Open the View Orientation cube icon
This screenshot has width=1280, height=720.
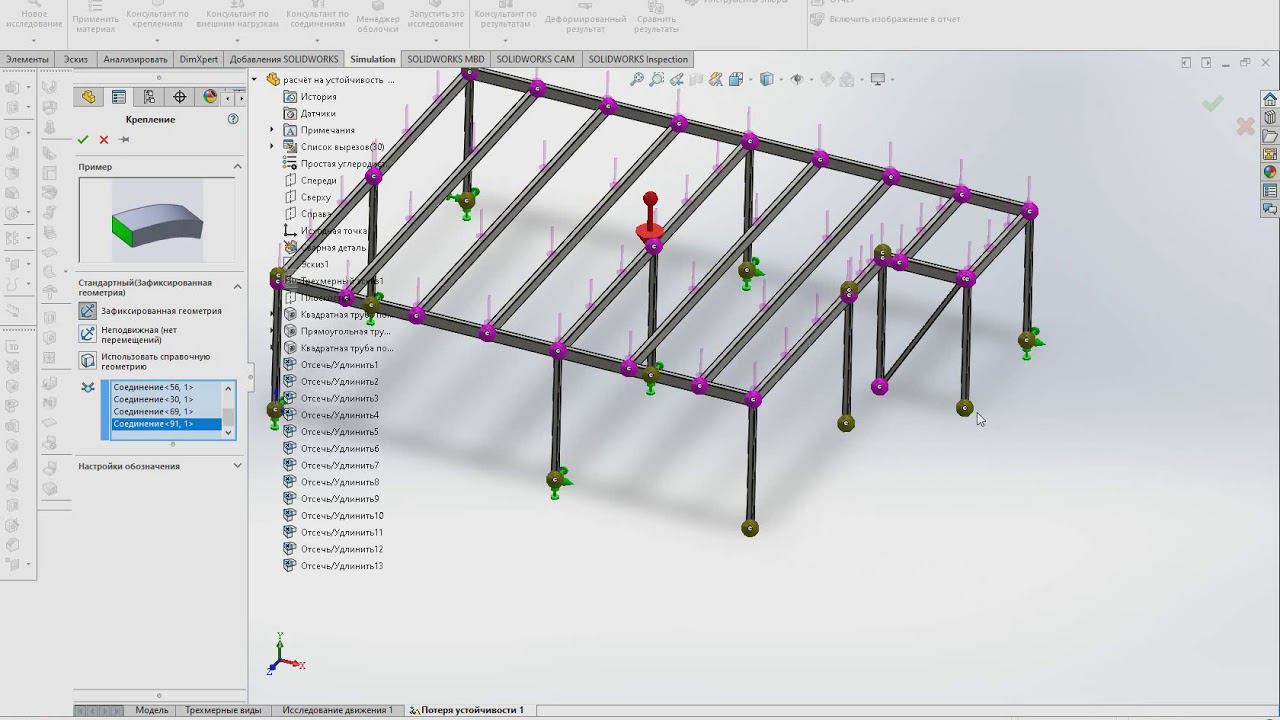click(735, 79)
